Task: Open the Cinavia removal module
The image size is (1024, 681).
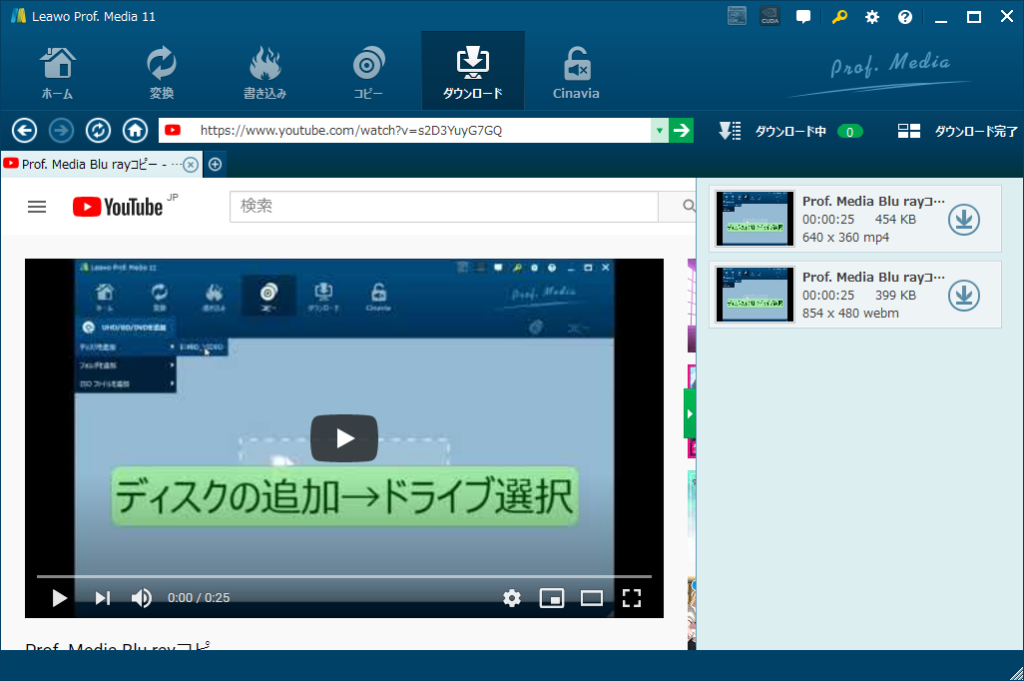Action: [576, 72]
